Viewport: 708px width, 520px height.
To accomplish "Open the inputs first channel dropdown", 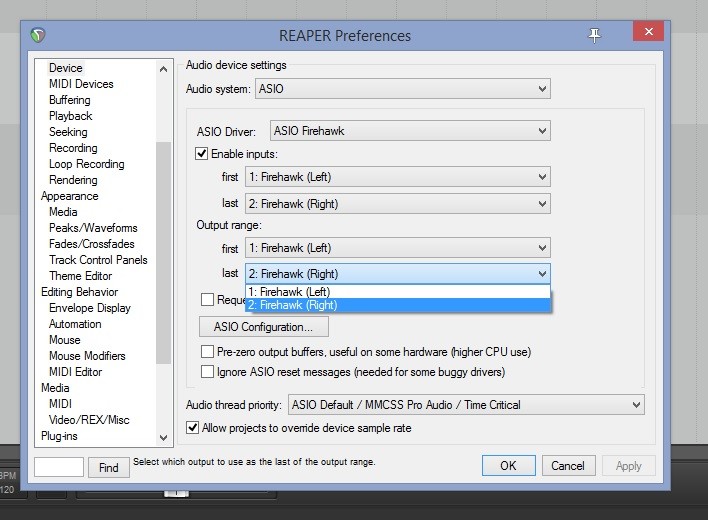I will click(398, 176).
